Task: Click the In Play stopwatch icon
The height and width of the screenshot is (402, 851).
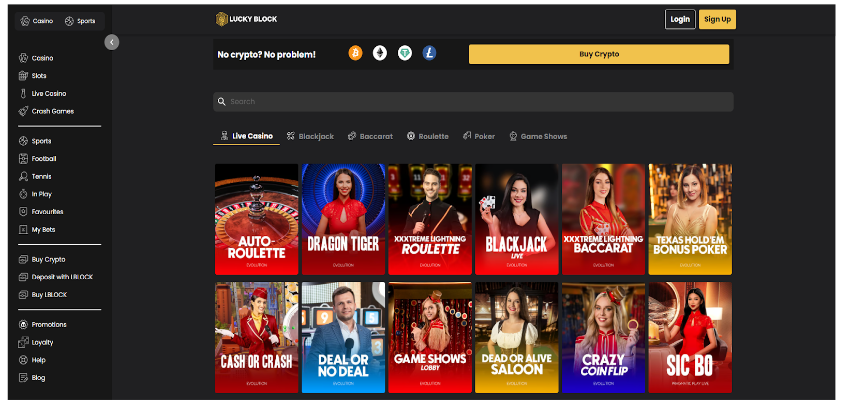Action: 23,194
